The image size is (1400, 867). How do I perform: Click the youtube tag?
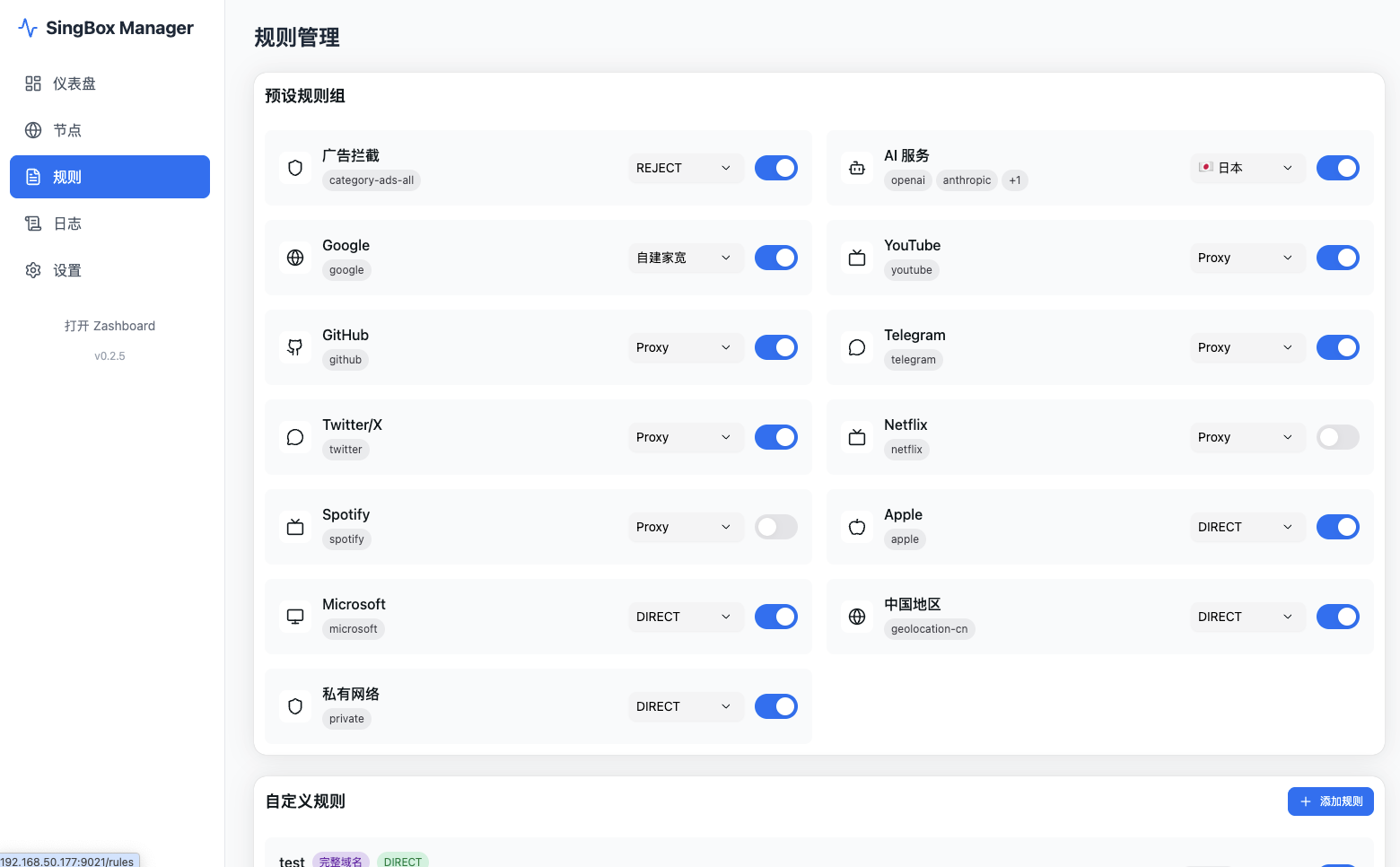click(912, 270)
